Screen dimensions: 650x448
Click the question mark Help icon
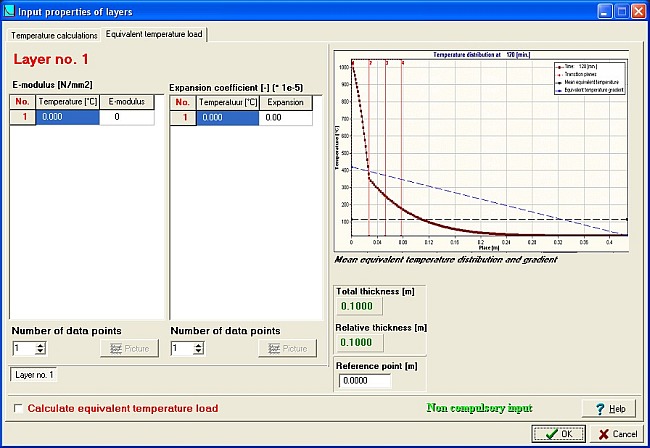pyautogui.click(x=600, y=409)
